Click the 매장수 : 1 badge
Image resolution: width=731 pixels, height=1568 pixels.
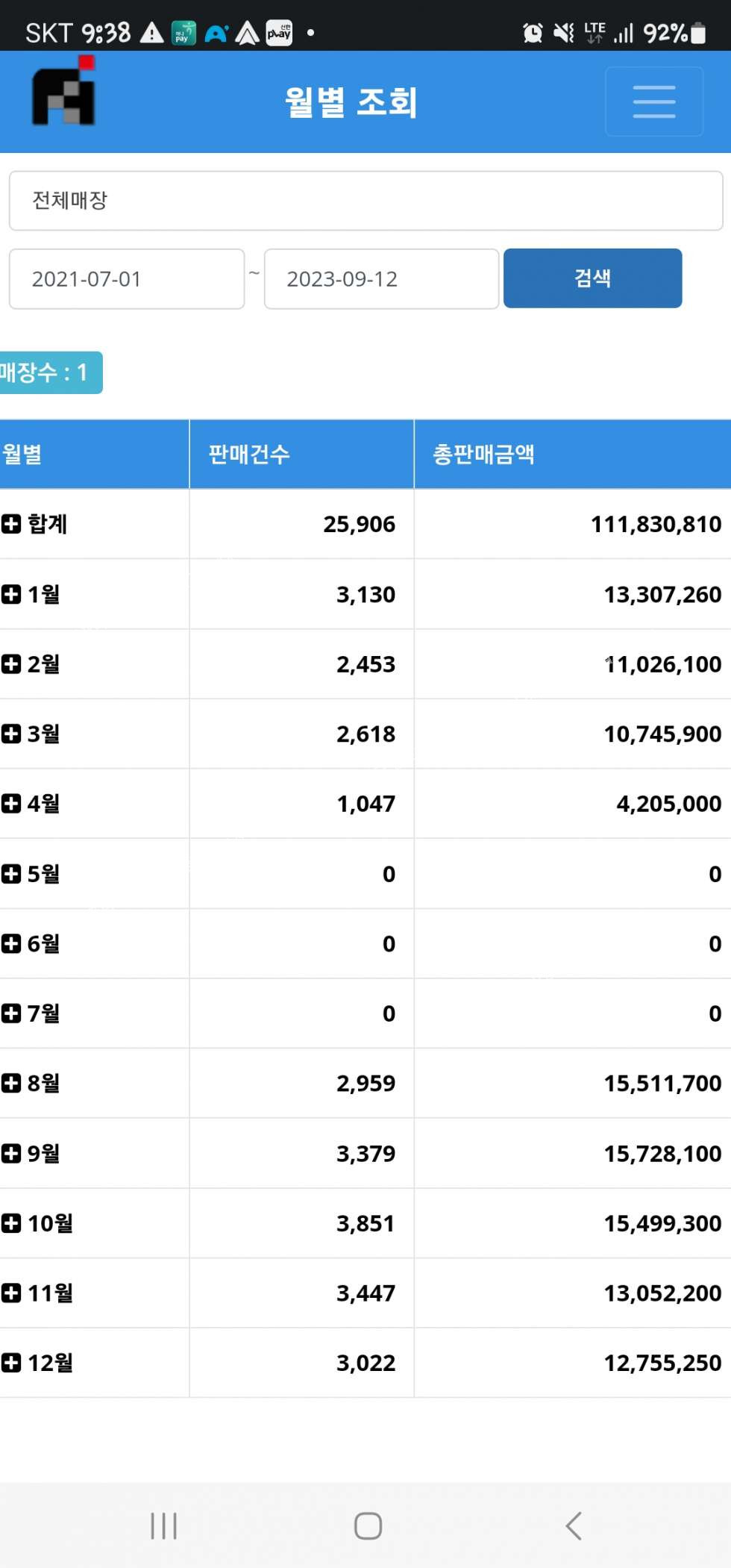49,372
